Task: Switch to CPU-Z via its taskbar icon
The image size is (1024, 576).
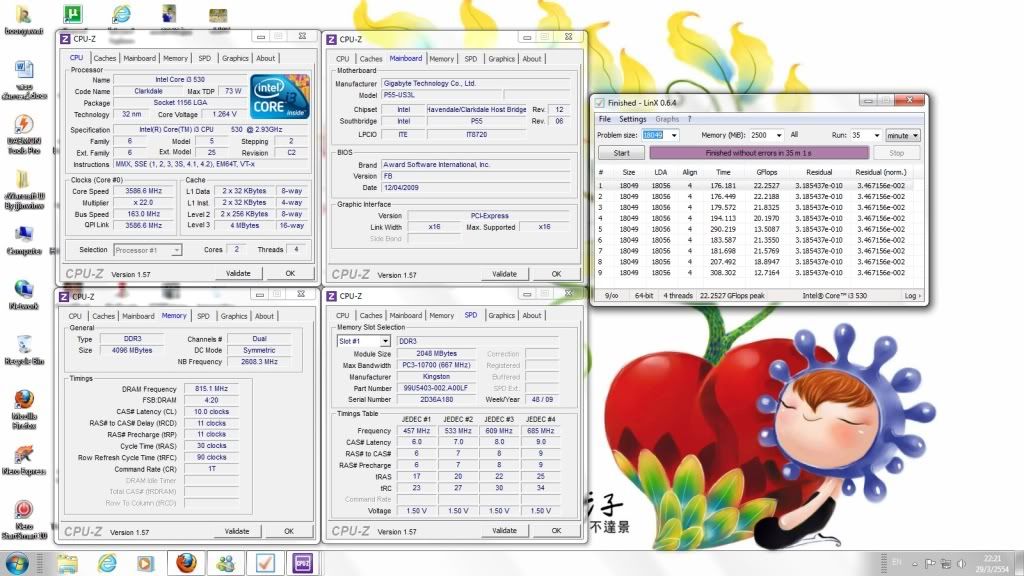Action: click(301, 561)
